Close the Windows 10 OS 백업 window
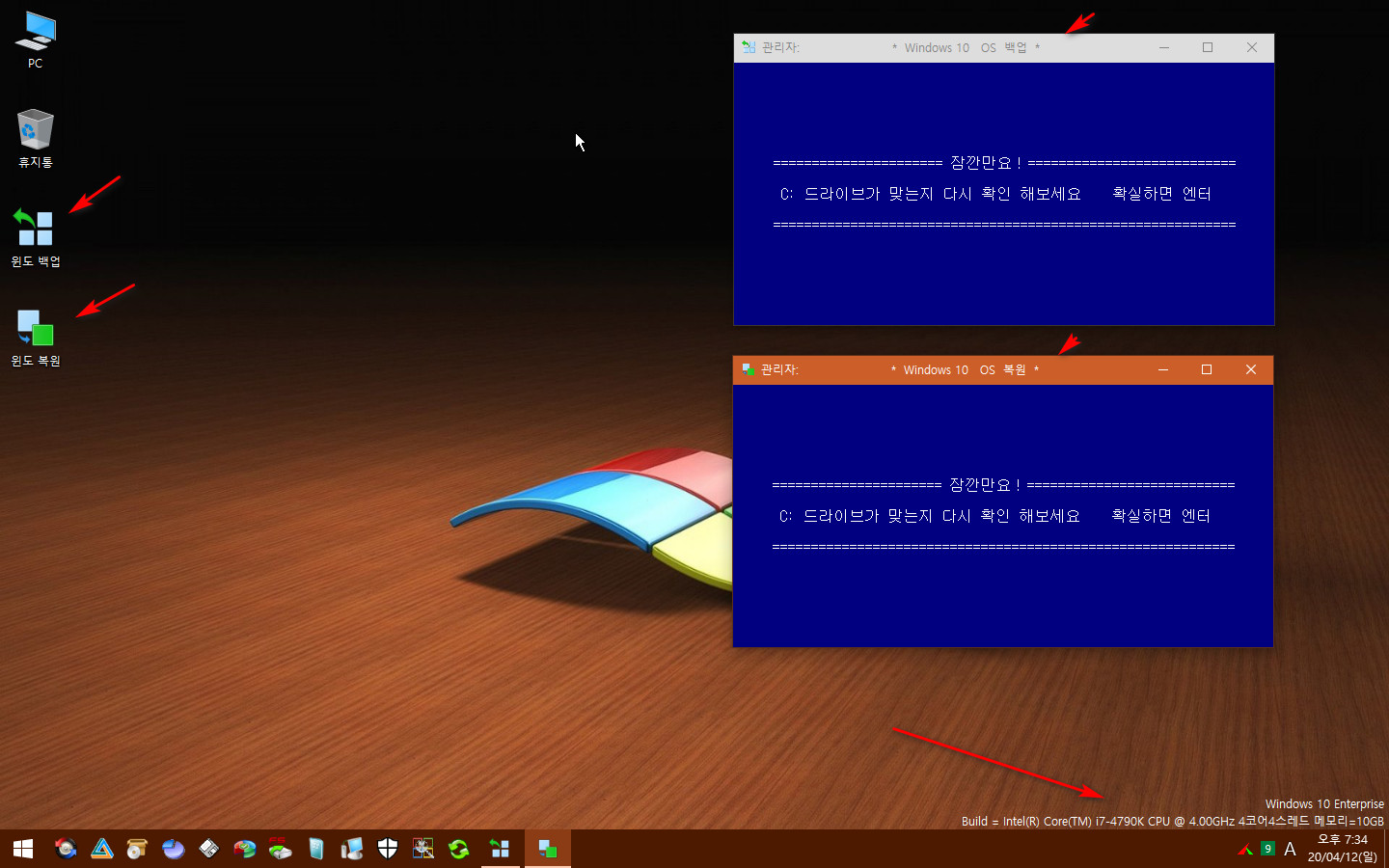The image size is (1389, 868). pos(1252,47)
